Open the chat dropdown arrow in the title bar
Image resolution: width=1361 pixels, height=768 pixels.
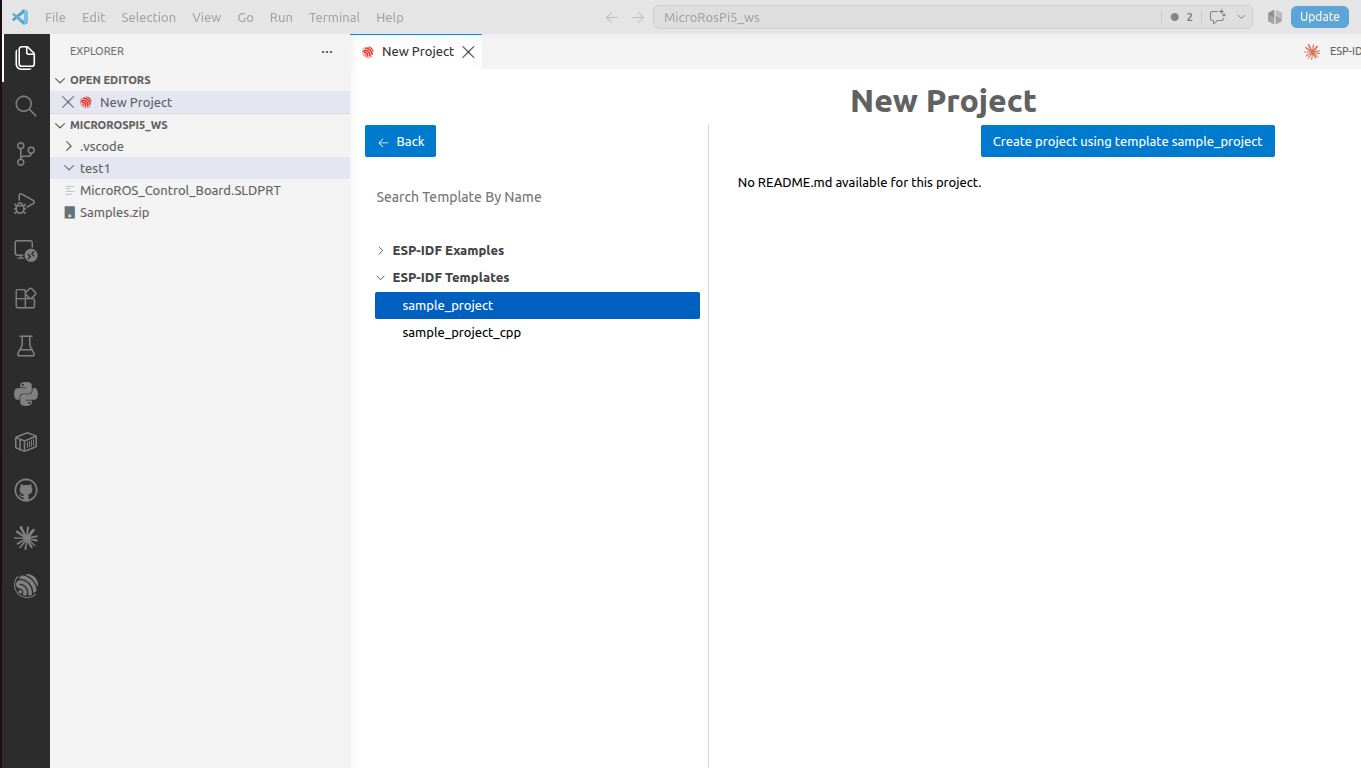[x=1242, y=17]
